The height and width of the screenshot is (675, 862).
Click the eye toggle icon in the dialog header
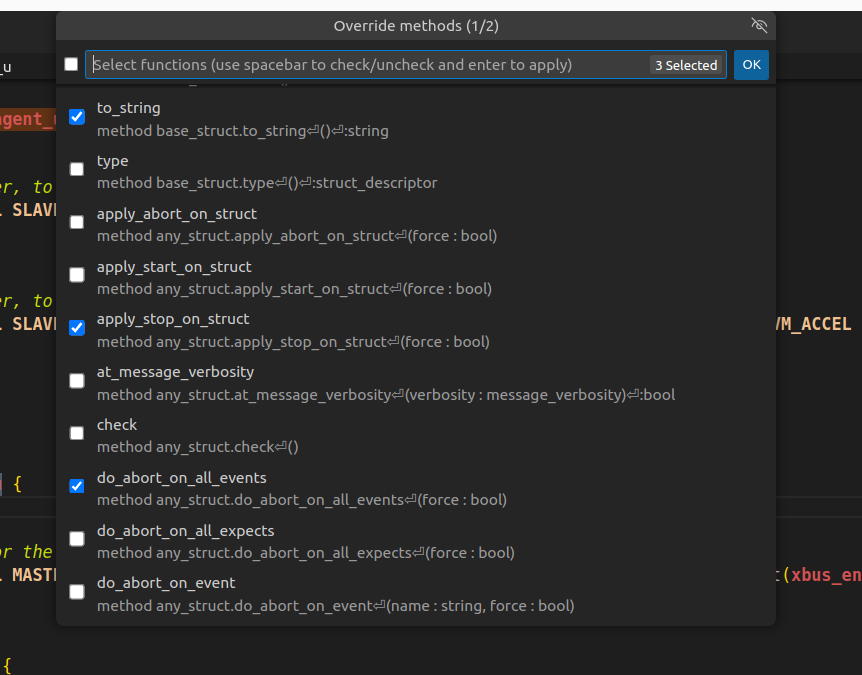[x=759, y=26]
